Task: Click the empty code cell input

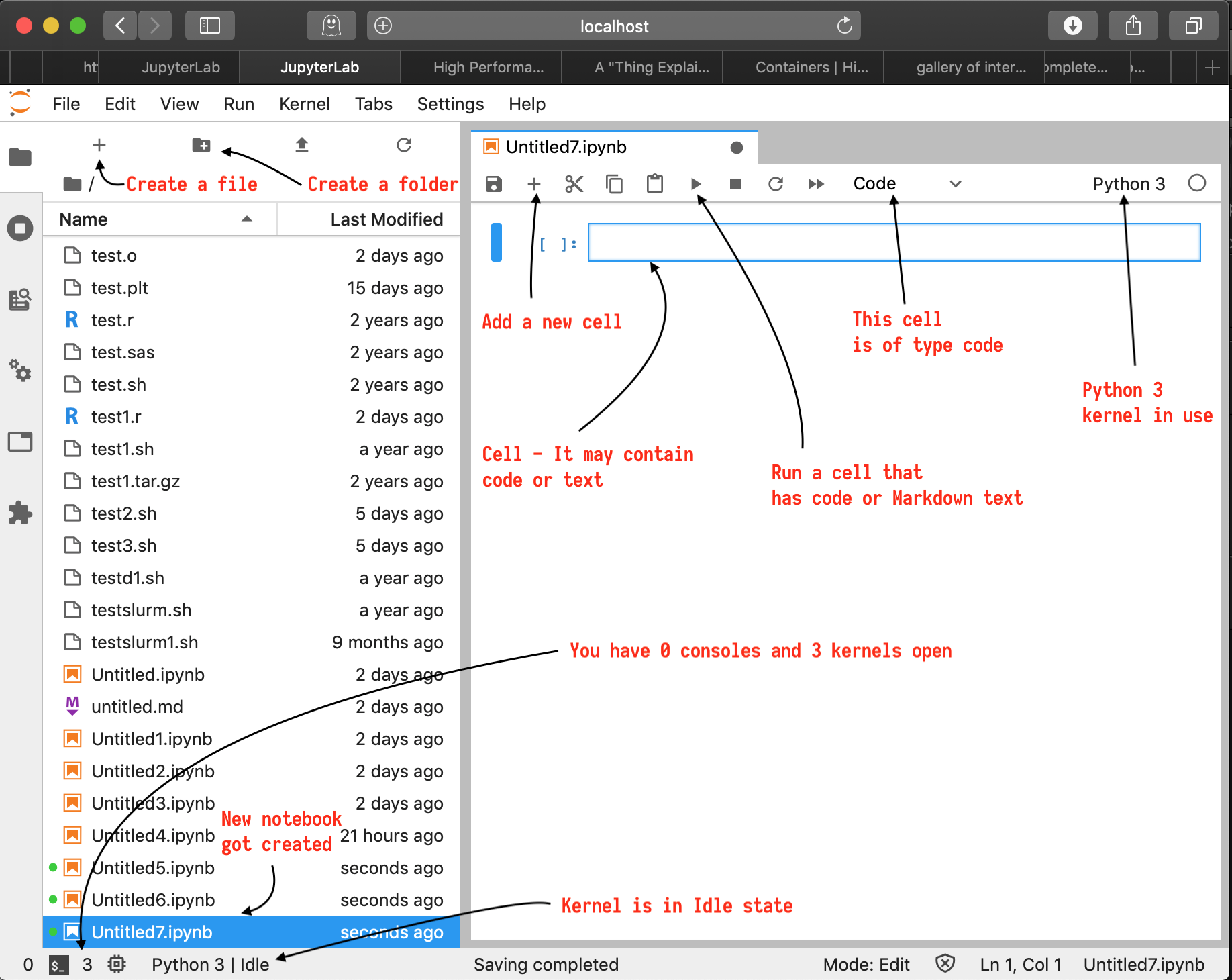Action: pyautogui.click(x=893, y=242)
